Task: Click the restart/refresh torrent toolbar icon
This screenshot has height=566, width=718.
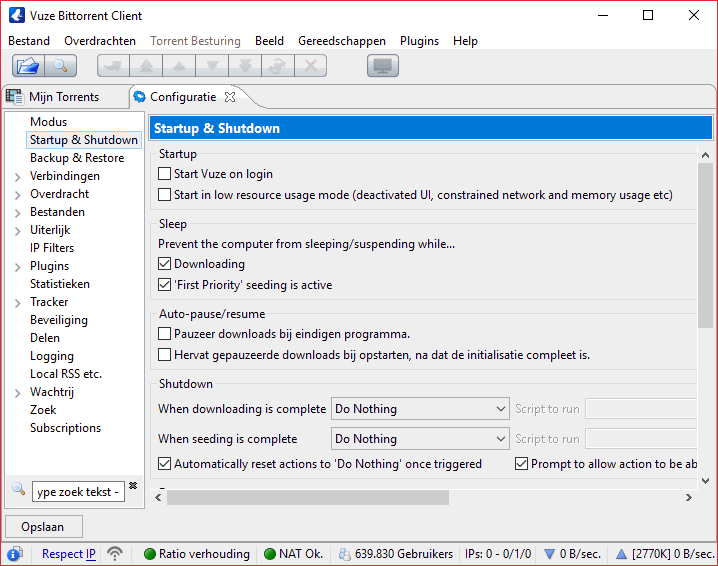Action: (x=278, y=66)
